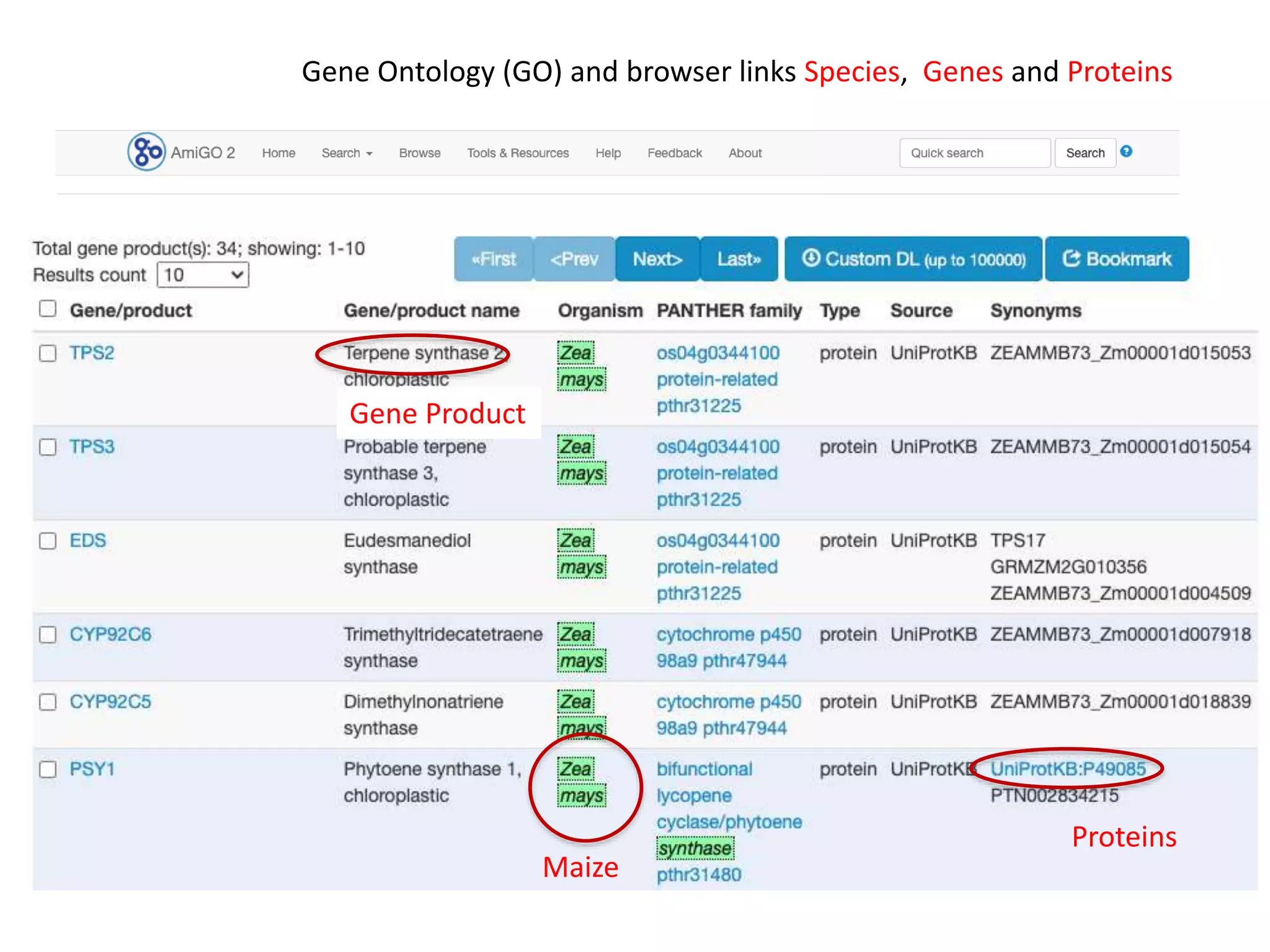Open Browse in the navbar
The height and width of the screenshot is (952, 1270).
[420, 153]
